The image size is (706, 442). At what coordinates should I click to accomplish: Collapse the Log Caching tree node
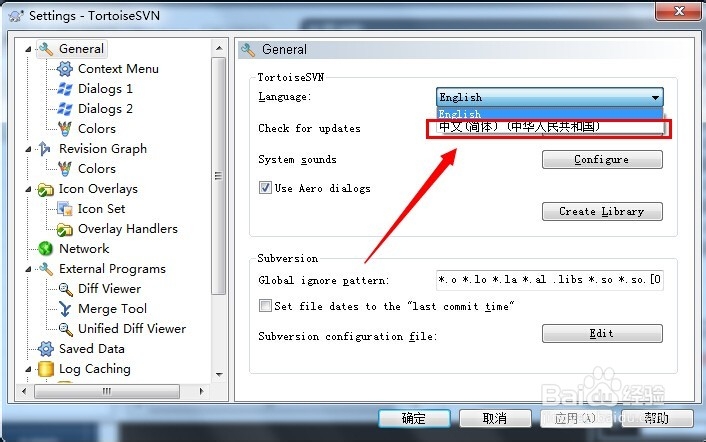(x=28, y=369)
